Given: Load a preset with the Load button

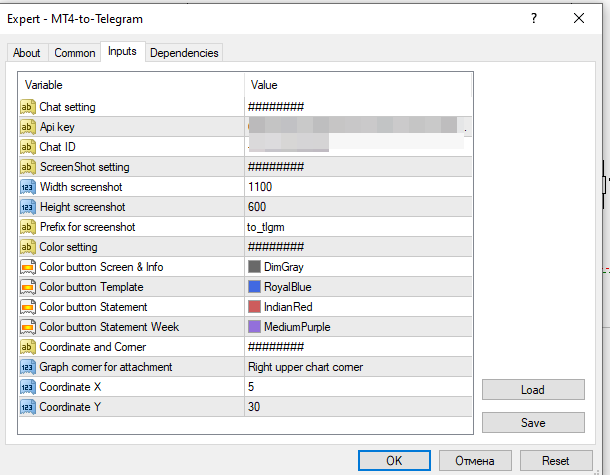Looking at the screenshot, I should [x=533, y=389].
